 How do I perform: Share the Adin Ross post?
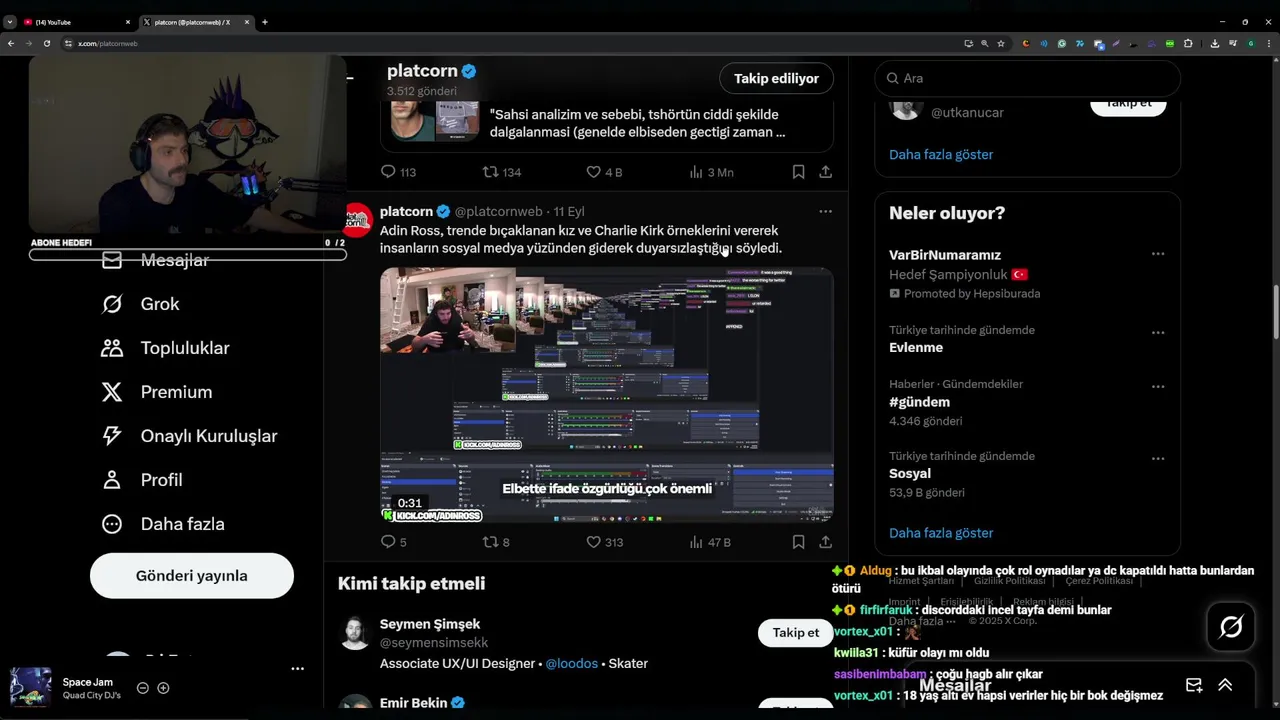tap(825, 542)
